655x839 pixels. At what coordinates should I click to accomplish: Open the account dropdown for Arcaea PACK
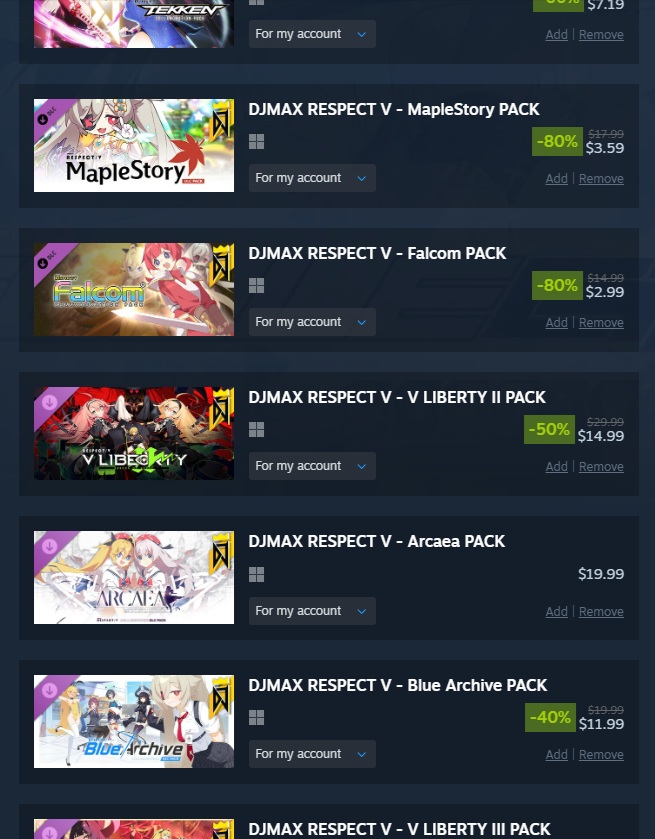312,611
